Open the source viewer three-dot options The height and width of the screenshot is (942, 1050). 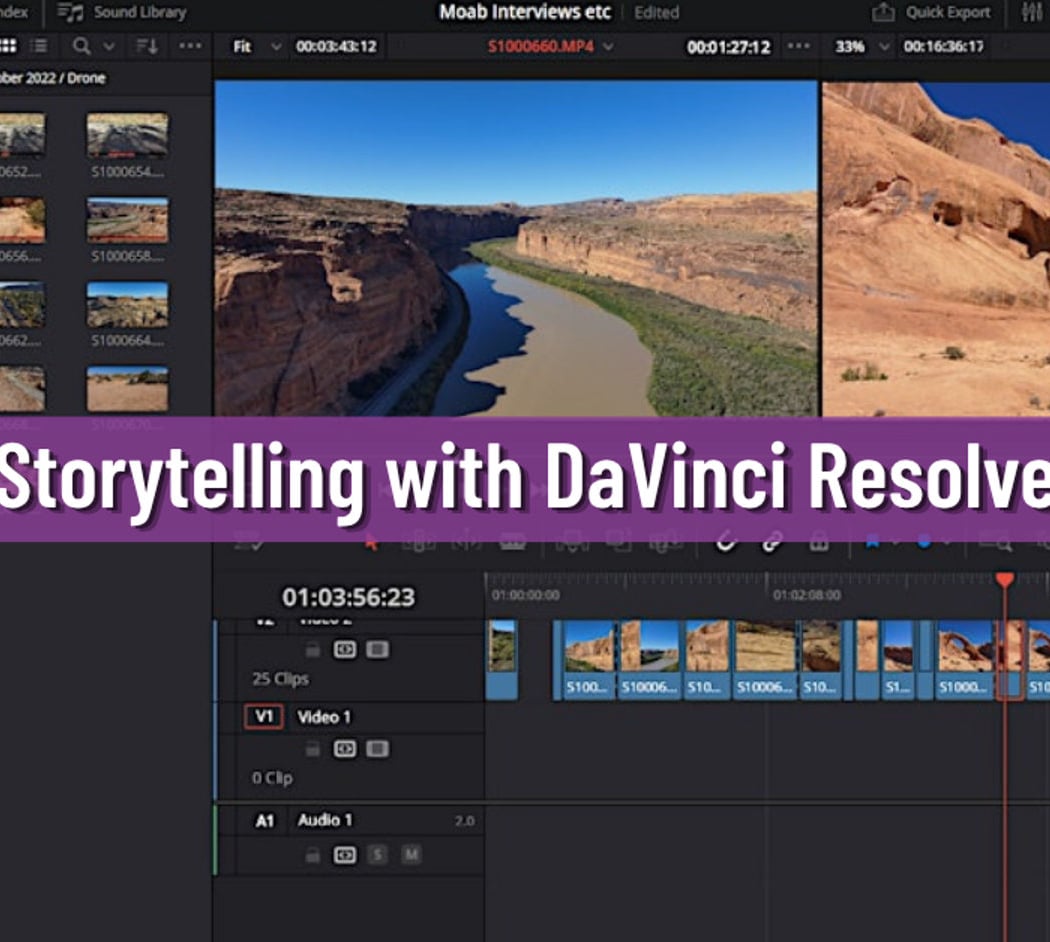(x=798, y=46)
